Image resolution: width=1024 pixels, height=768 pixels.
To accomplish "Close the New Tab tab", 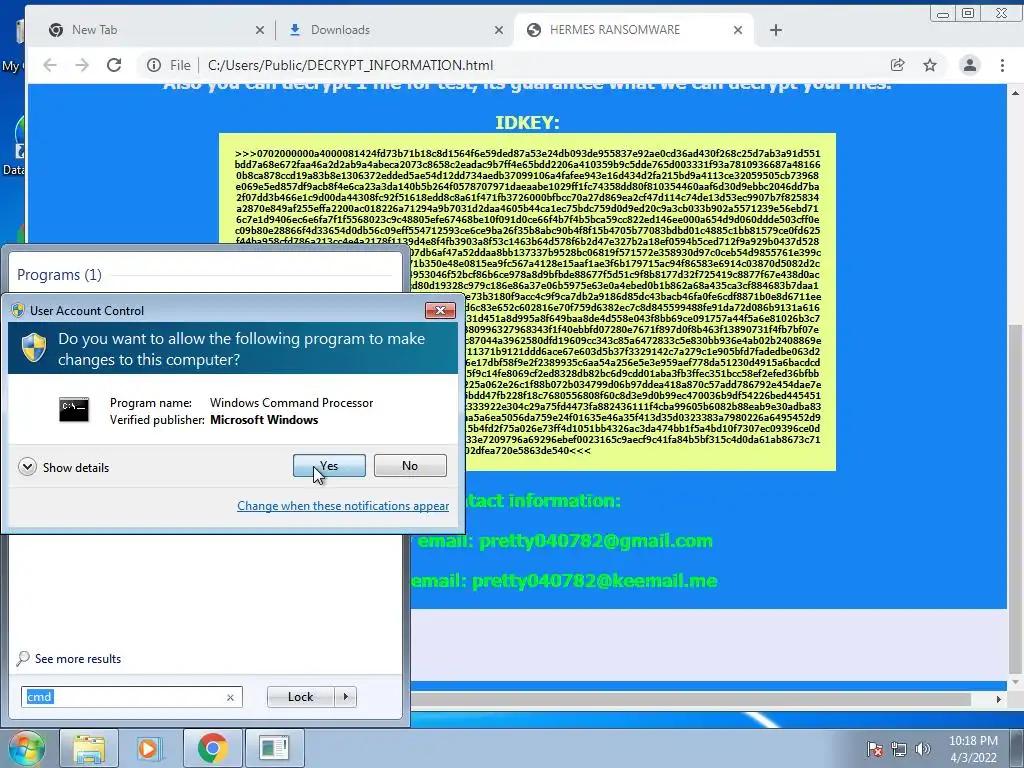I will point(260,30).
